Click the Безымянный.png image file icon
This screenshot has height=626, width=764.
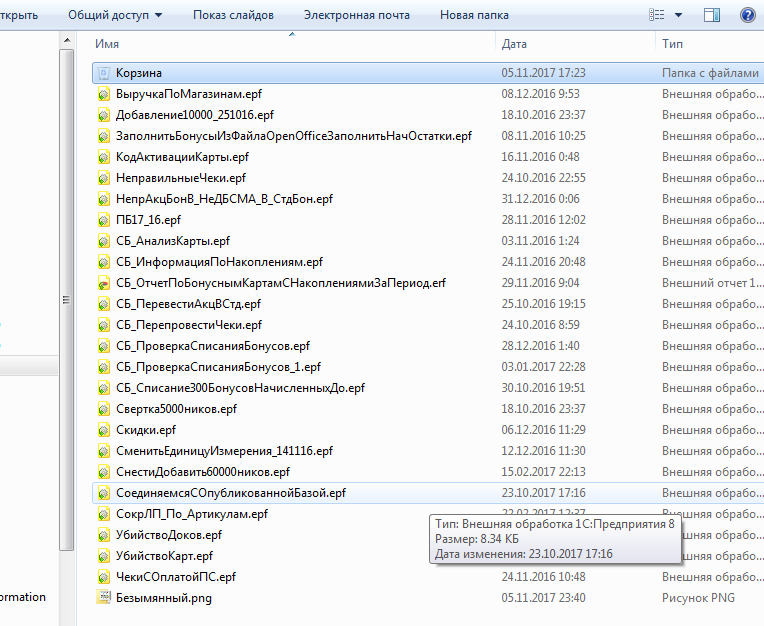pyautogui.click(x=105, y=598)
